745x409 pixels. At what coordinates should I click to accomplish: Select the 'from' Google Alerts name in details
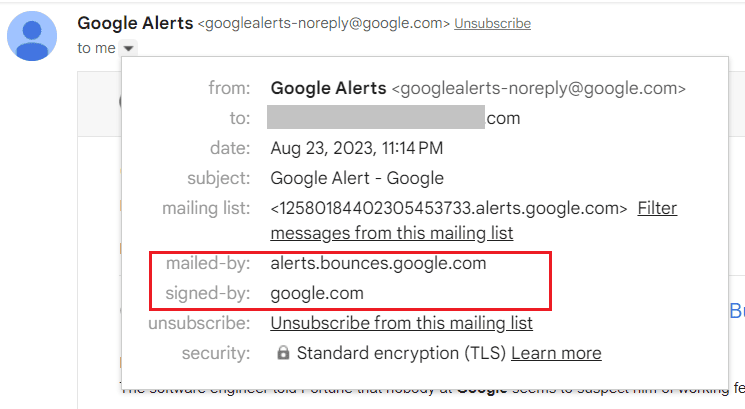[x=328, y=88]
